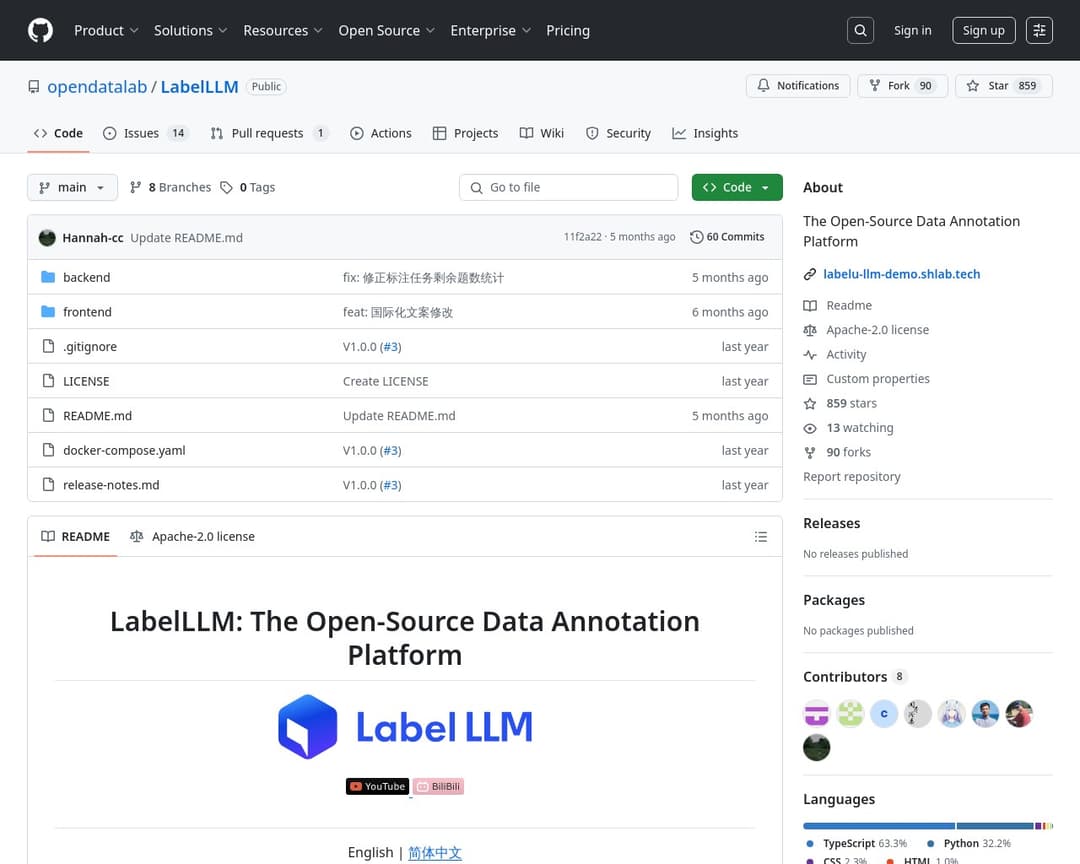The image size is (1080, 864).
Task: Switch README to 简体中文
Action: (435, 852)
